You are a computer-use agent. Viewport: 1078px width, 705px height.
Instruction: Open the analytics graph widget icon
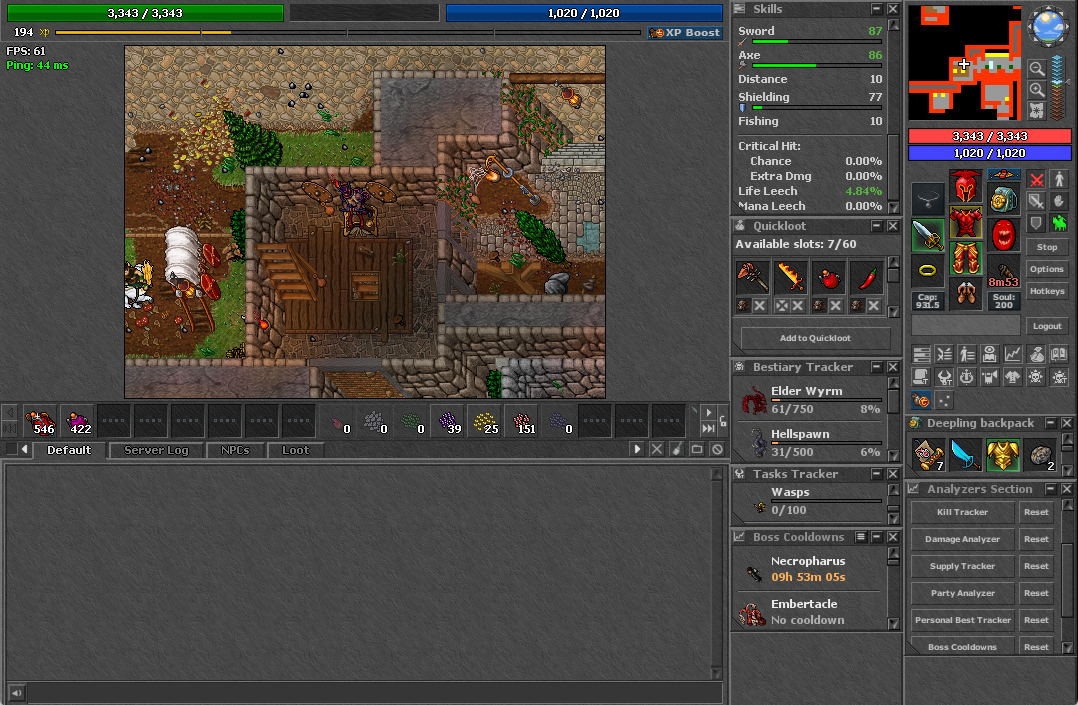tap(1013, 354)
